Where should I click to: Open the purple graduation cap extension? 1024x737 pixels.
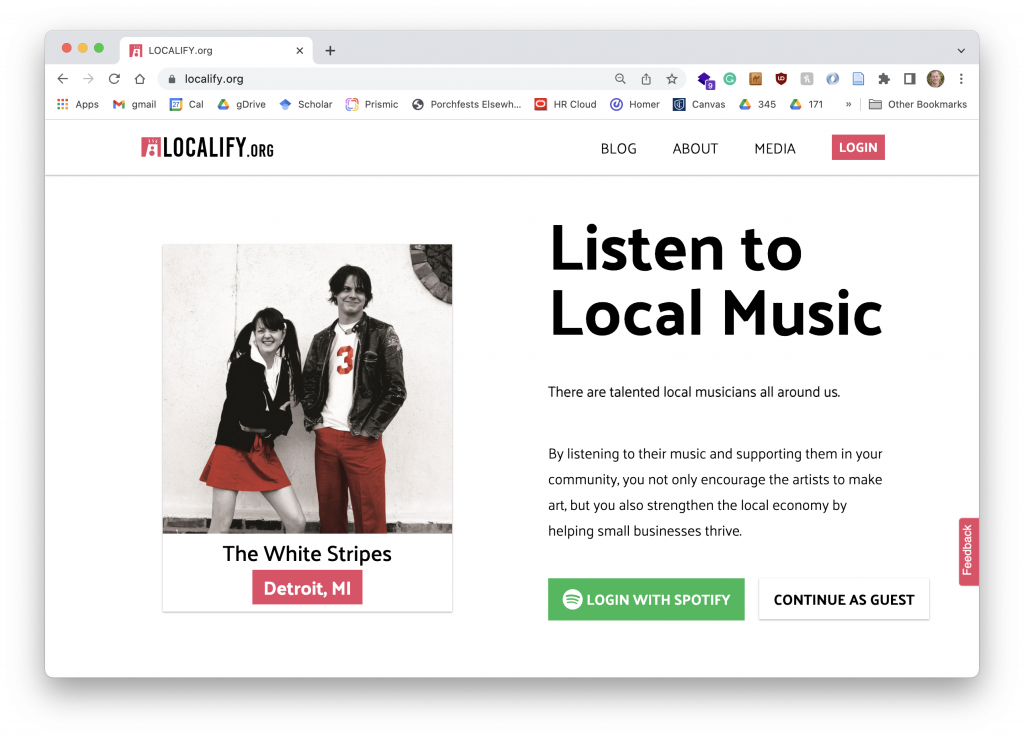[x=705, y=80]
